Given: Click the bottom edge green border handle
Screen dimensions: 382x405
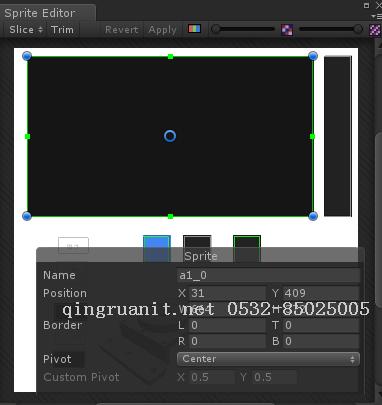Looking at the screenshot, I should pyautogui.click(x=170, y=216).
